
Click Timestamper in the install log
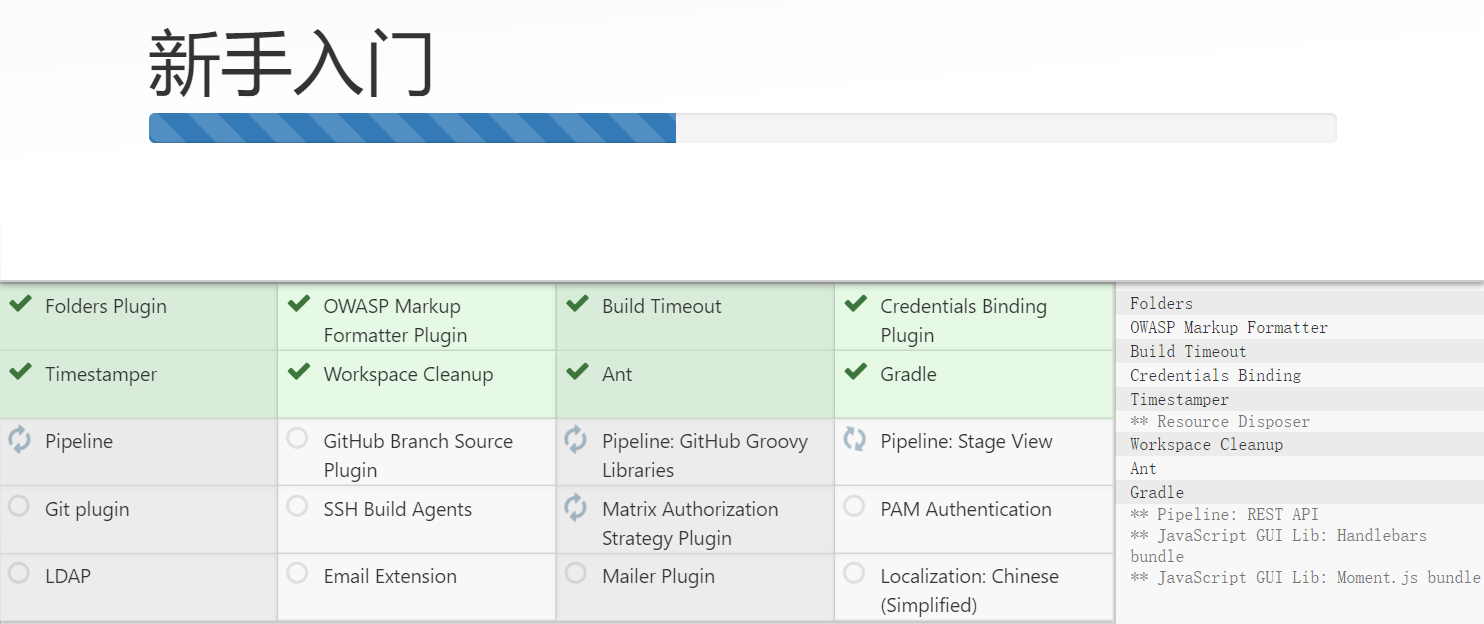1179,399
